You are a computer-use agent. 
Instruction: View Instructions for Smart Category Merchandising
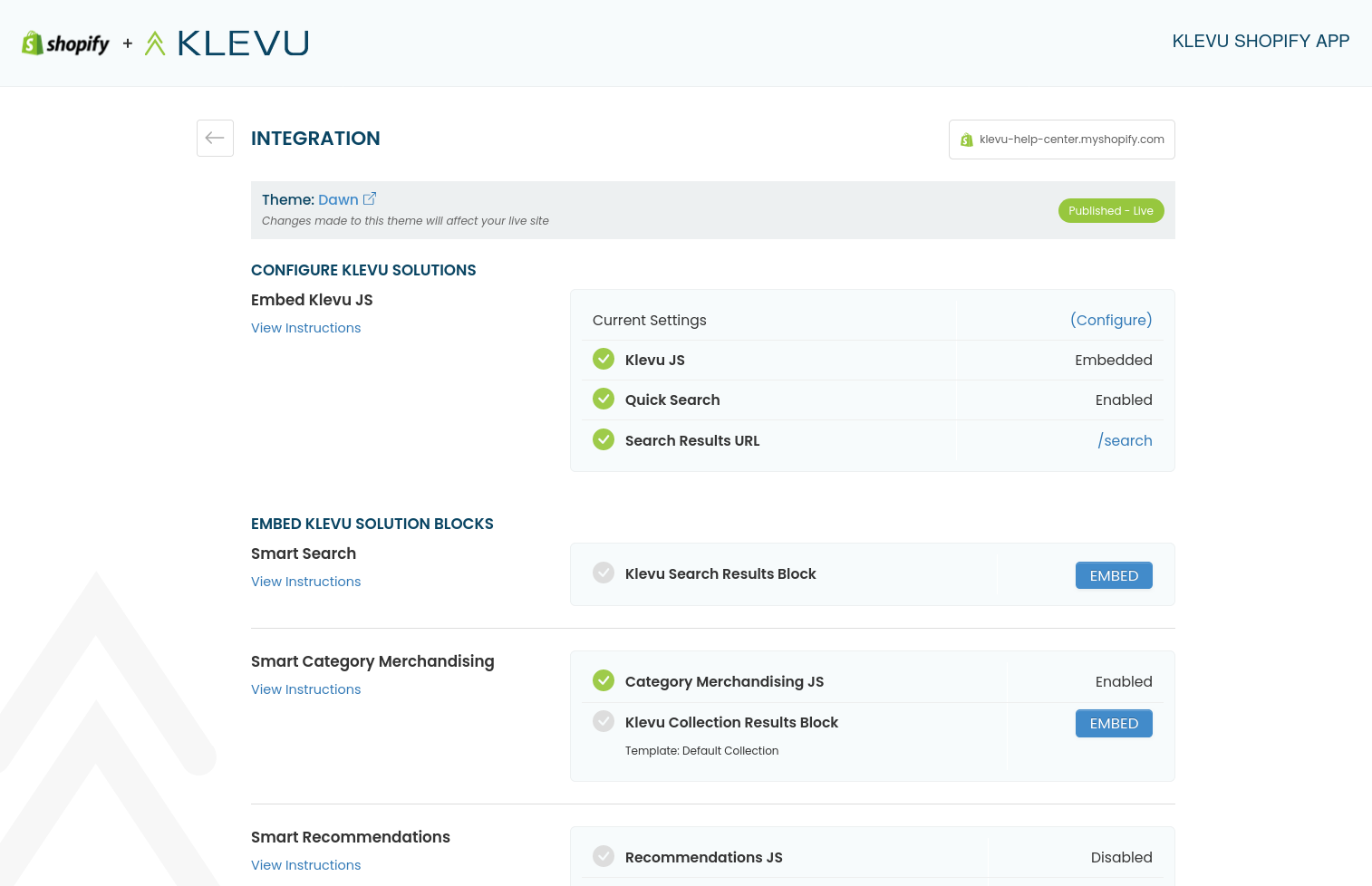pos(305,689)
